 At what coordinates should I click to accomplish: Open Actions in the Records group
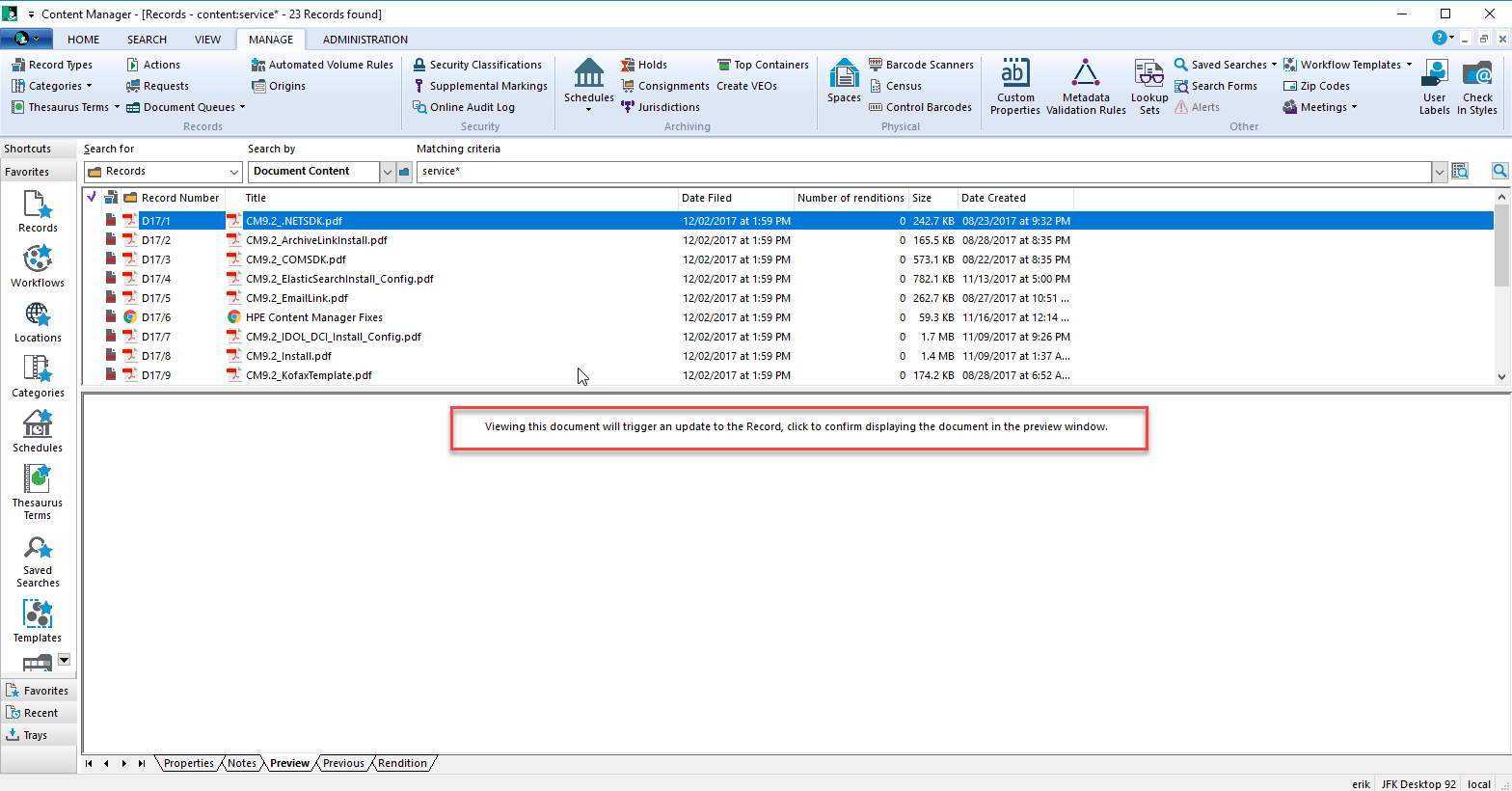(x=153, y=65)
